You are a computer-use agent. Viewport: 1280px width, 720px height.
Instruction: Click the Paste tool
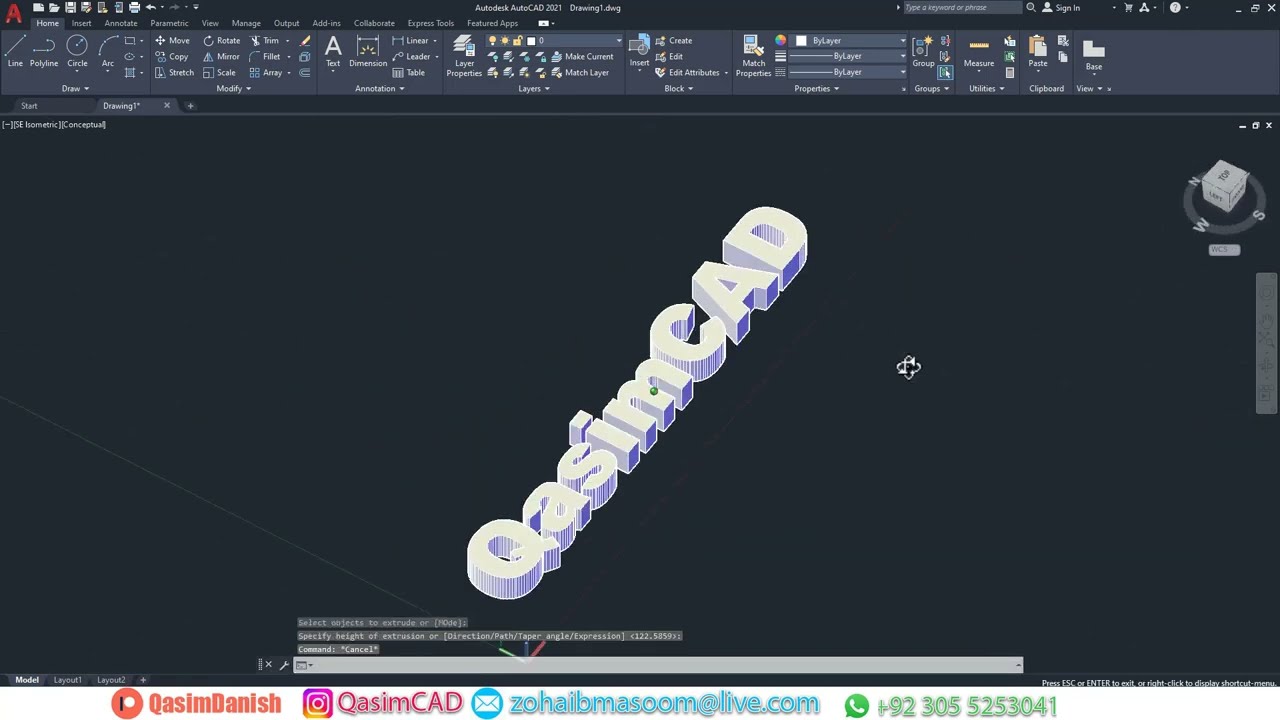(x=1038, y=52)
